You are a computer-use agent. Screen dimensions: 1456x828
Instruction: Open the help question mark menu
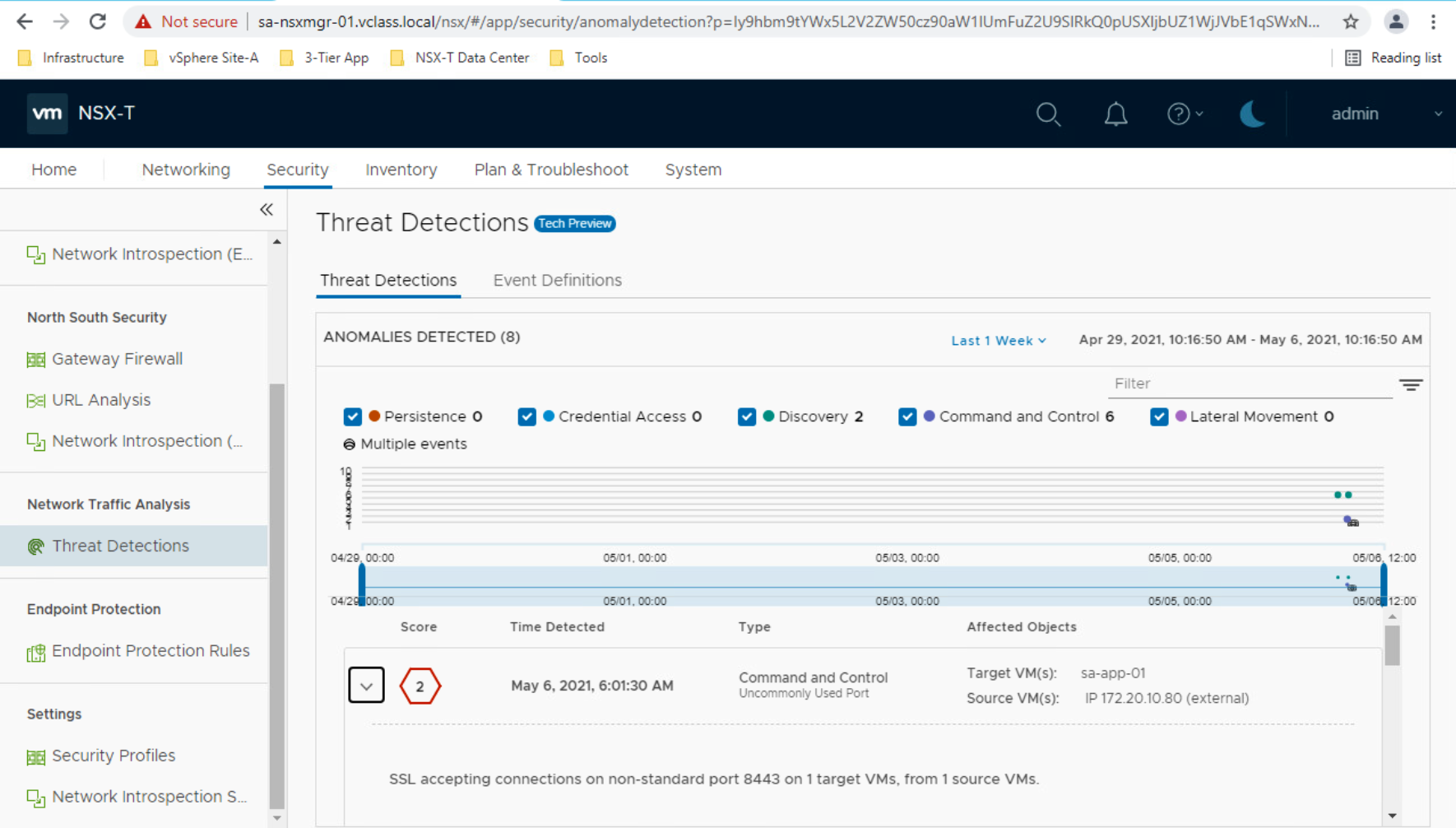[1185, 114]
